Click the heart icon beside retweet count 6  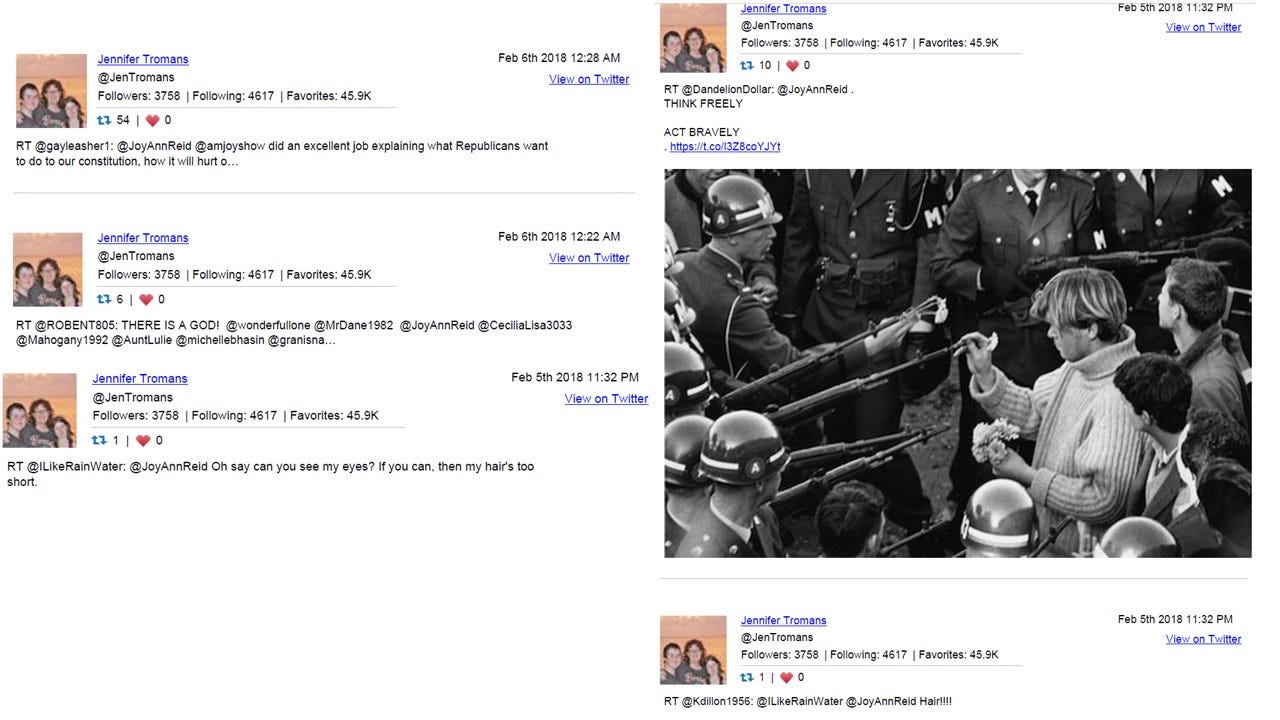click(146, 299)
